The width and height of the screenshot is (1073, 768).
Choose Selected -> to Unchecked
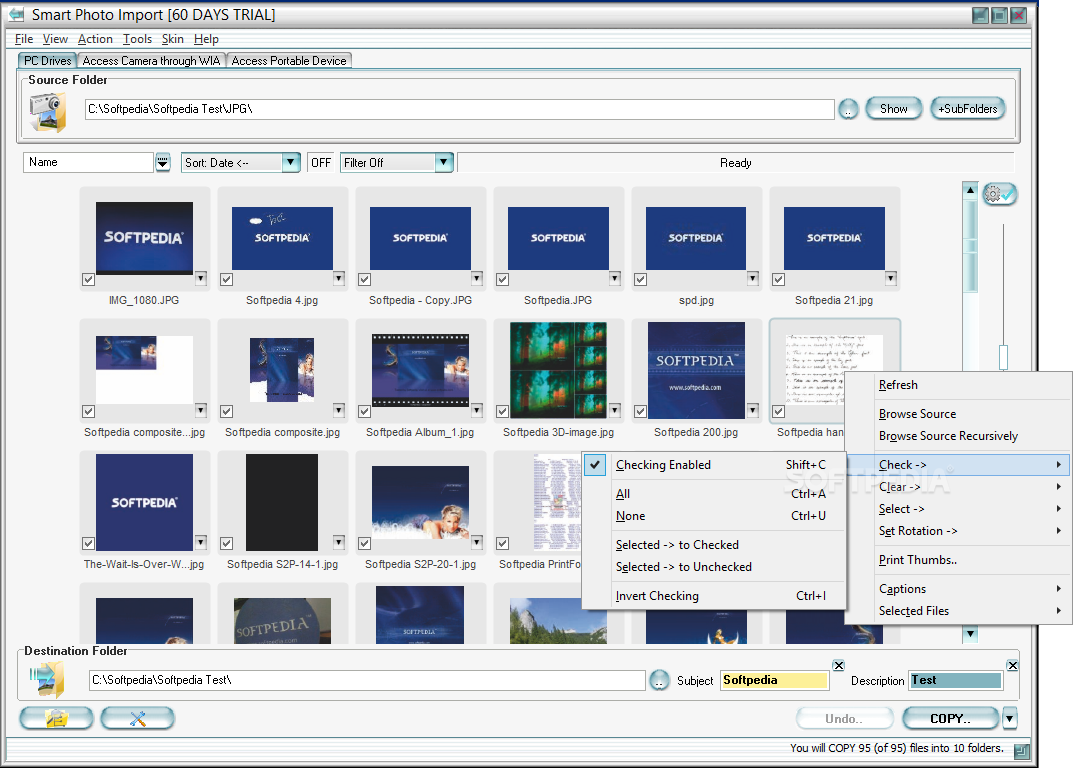[x=714, y=567]
